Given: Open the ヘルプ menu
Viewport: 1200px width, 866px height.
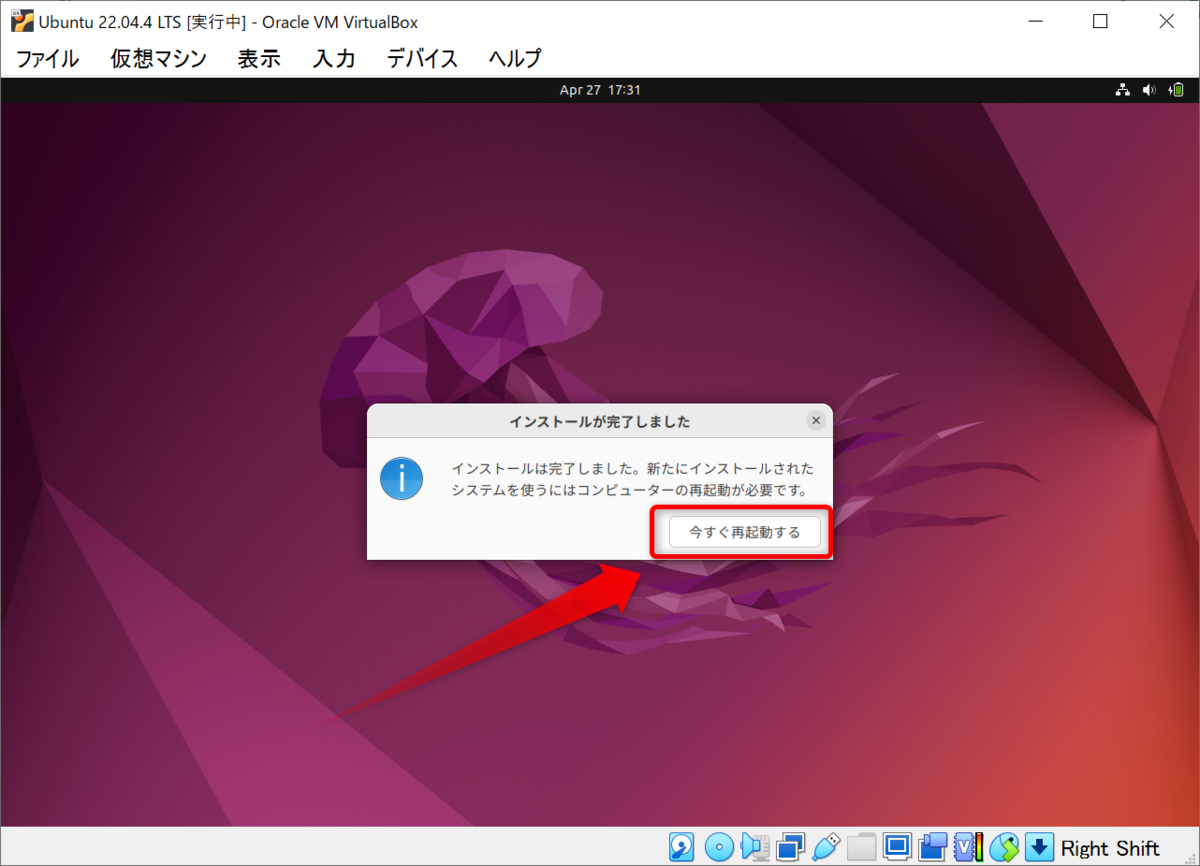Looking at the screenshot, I should 515,59.
